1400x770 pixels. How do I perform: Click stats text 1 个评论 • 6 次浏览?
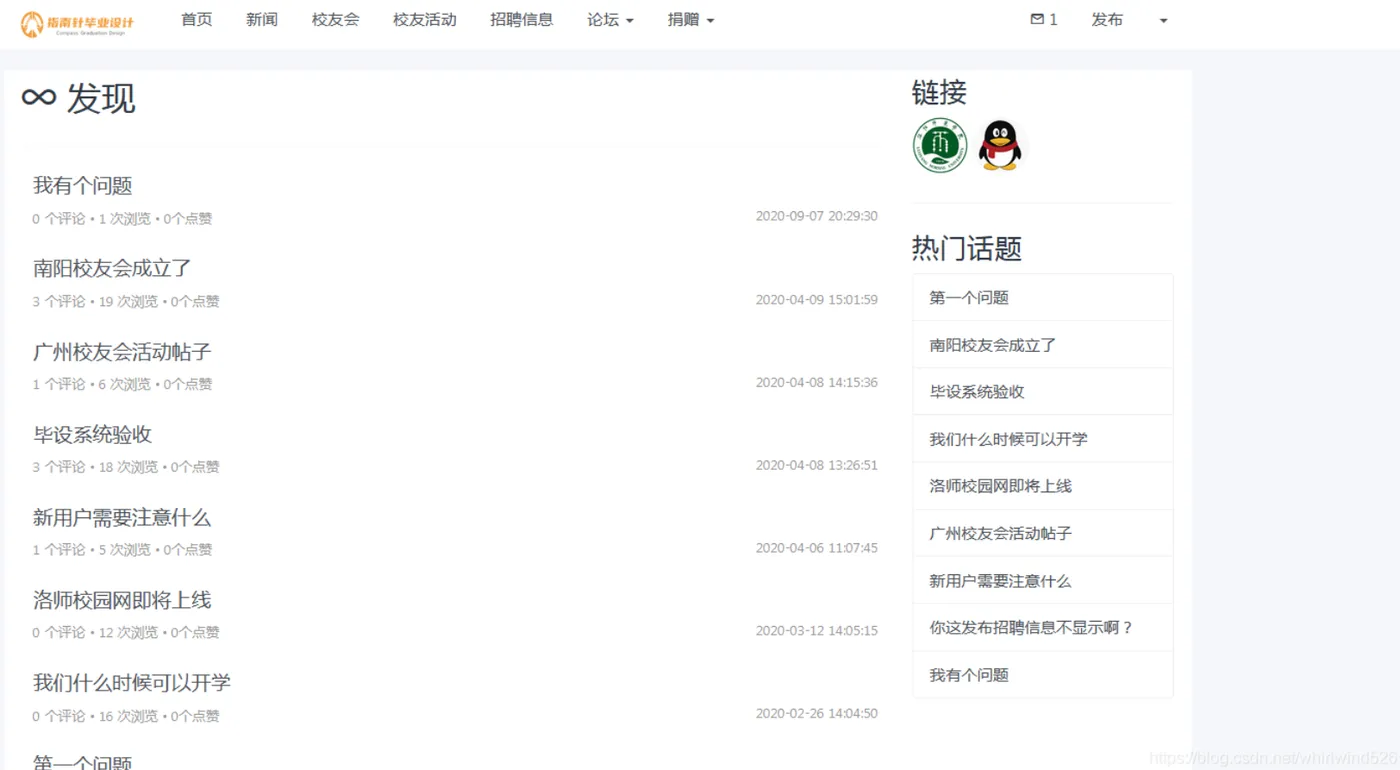pyautogui.click(x=92, y=384)
